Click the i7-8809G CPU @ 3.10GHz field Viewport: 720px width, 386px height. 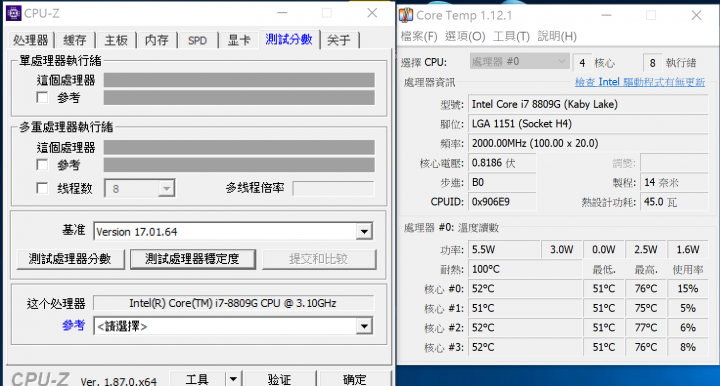tap(233, 303)
